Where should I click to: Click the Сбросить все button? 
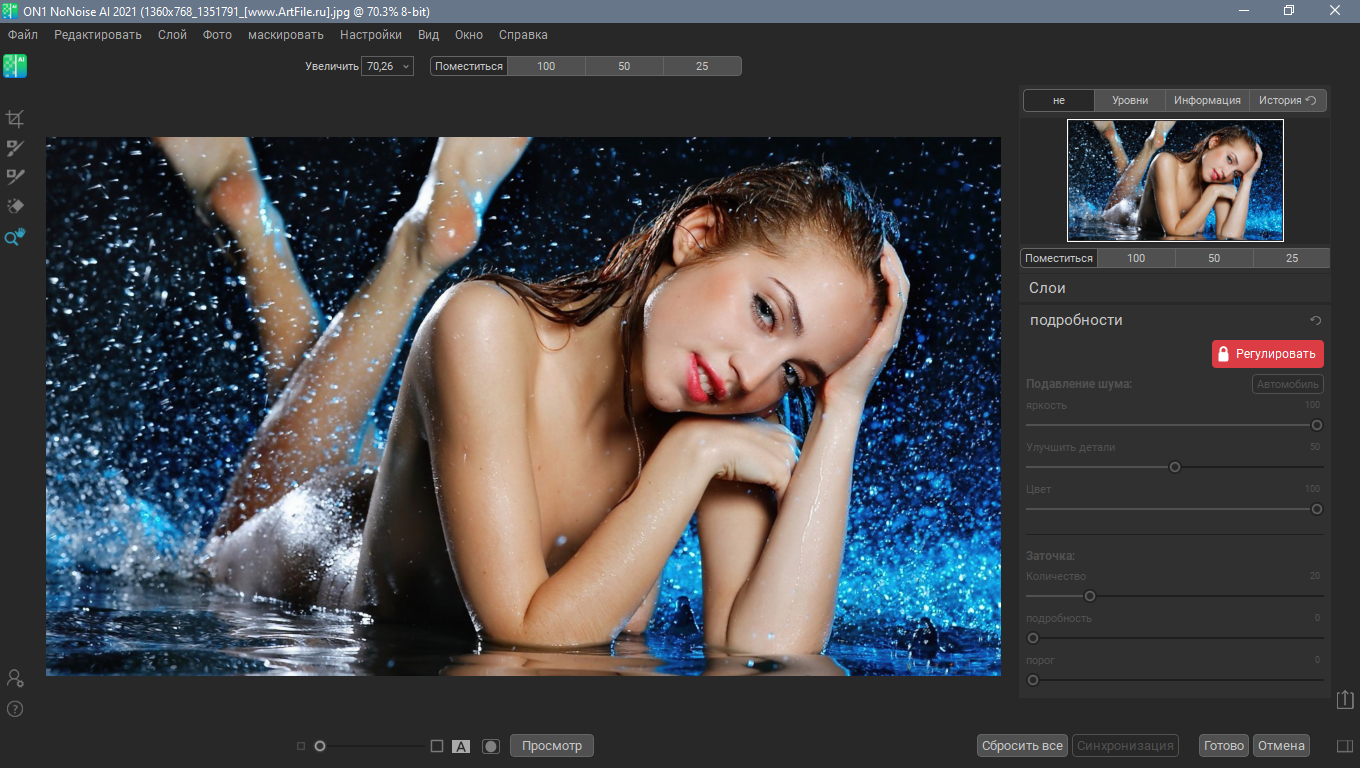click(1022, 746)
